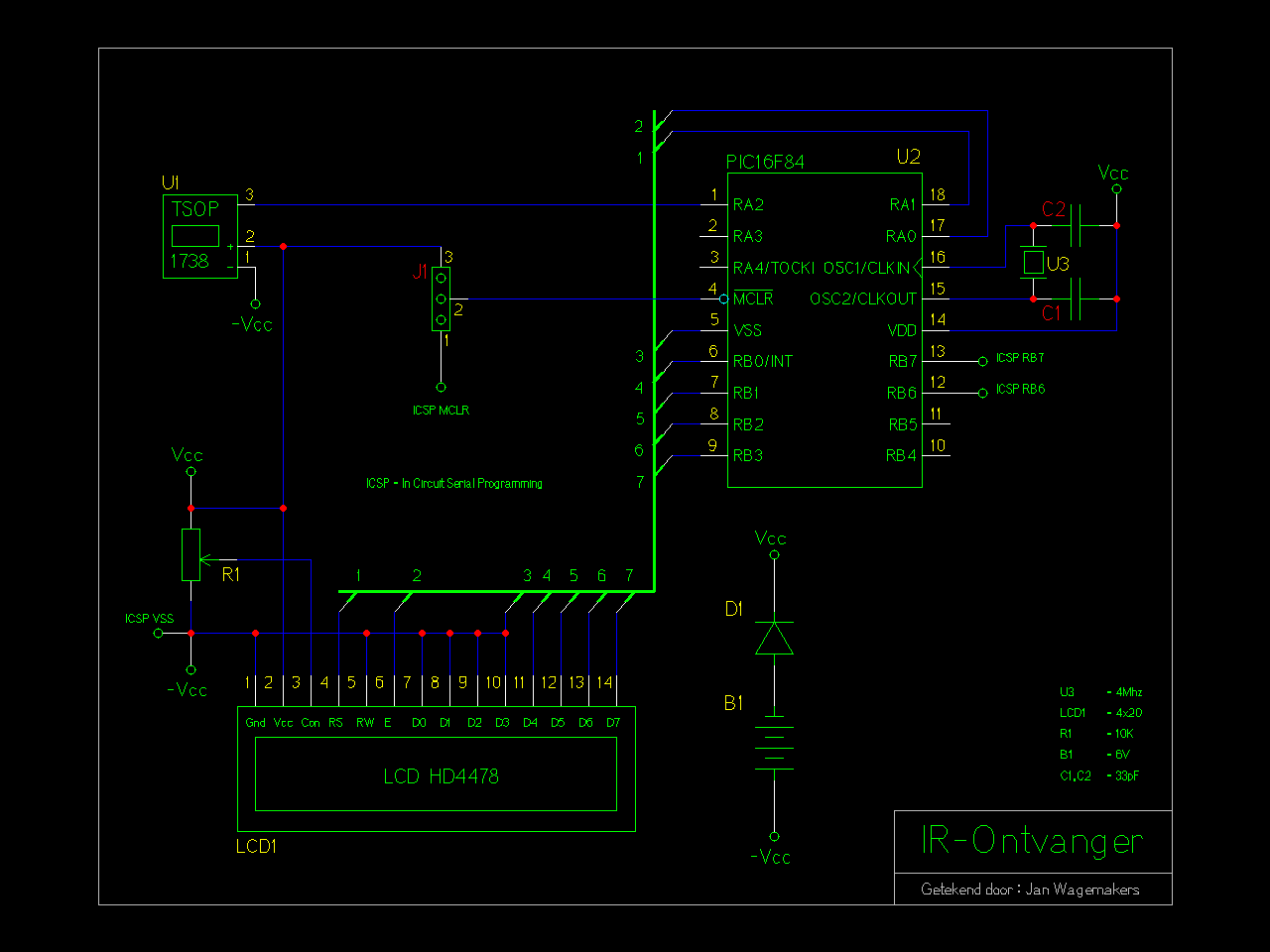Screen dimensions: 1270x952
Task: Select the ICSP RB6 terminal circle
Action: pos(983,394)
